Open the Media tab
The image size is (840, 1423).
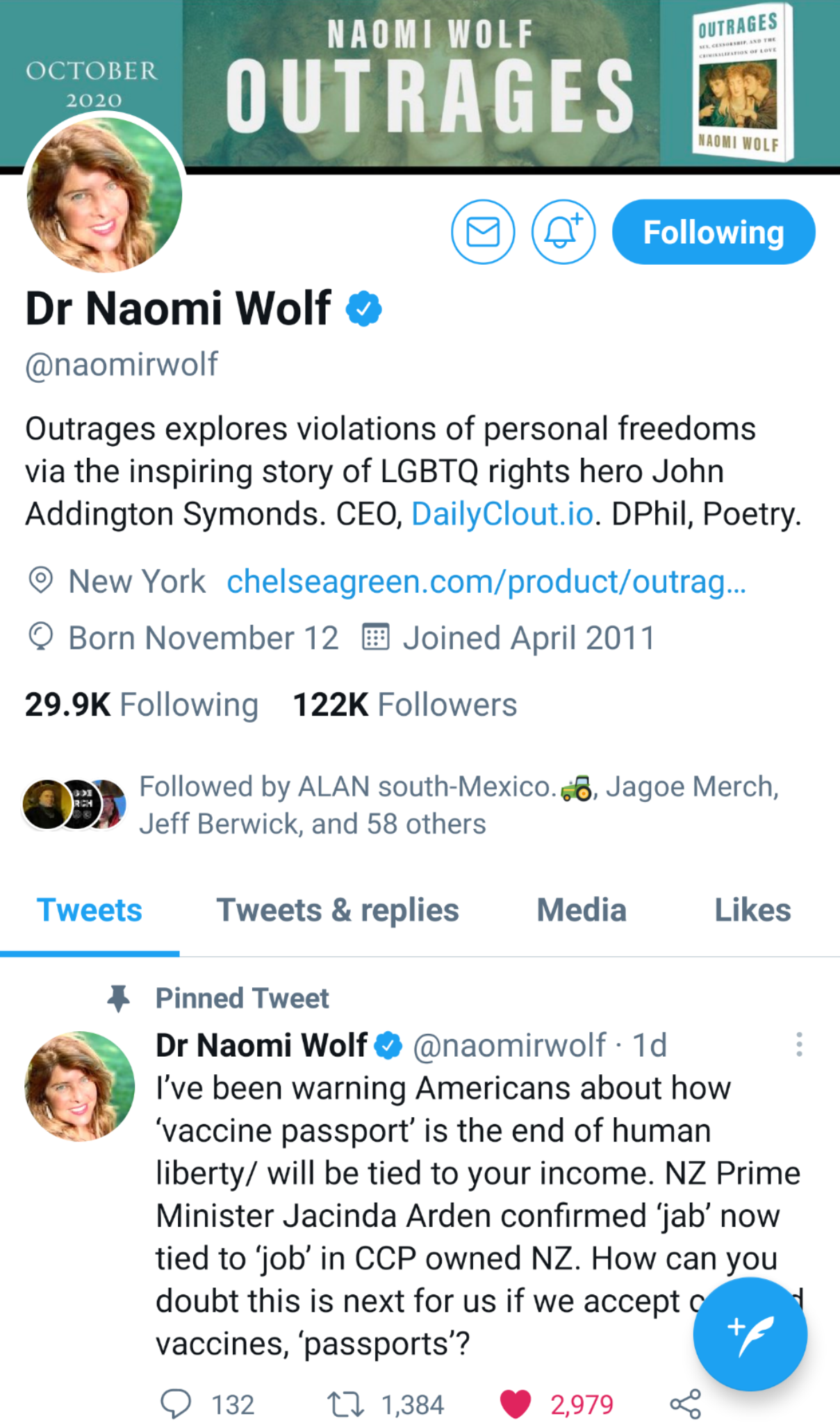582,910
